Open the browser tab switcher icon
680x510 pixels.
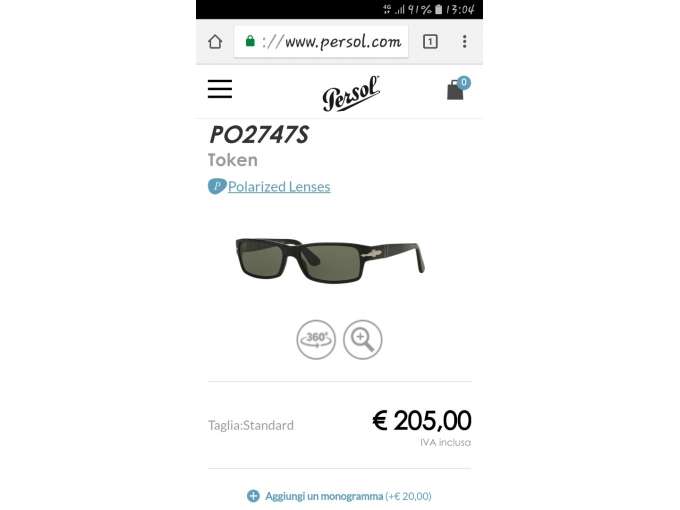click(430, 42)
